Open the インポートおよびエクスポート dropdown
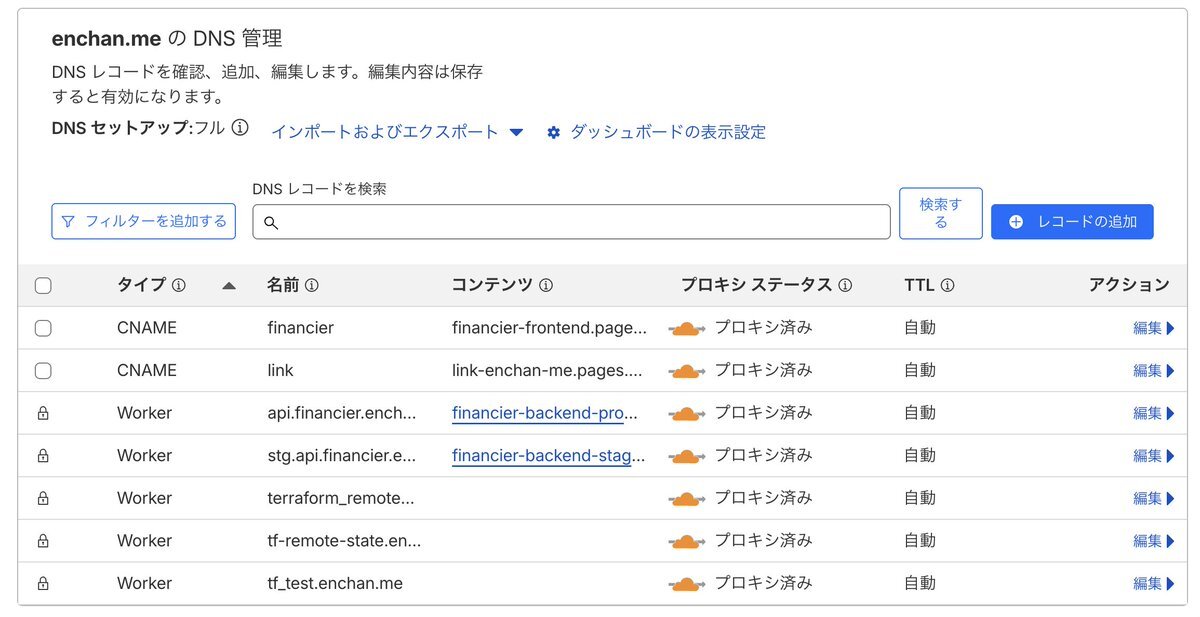1200x617 pixels. (x=397, y=132)
